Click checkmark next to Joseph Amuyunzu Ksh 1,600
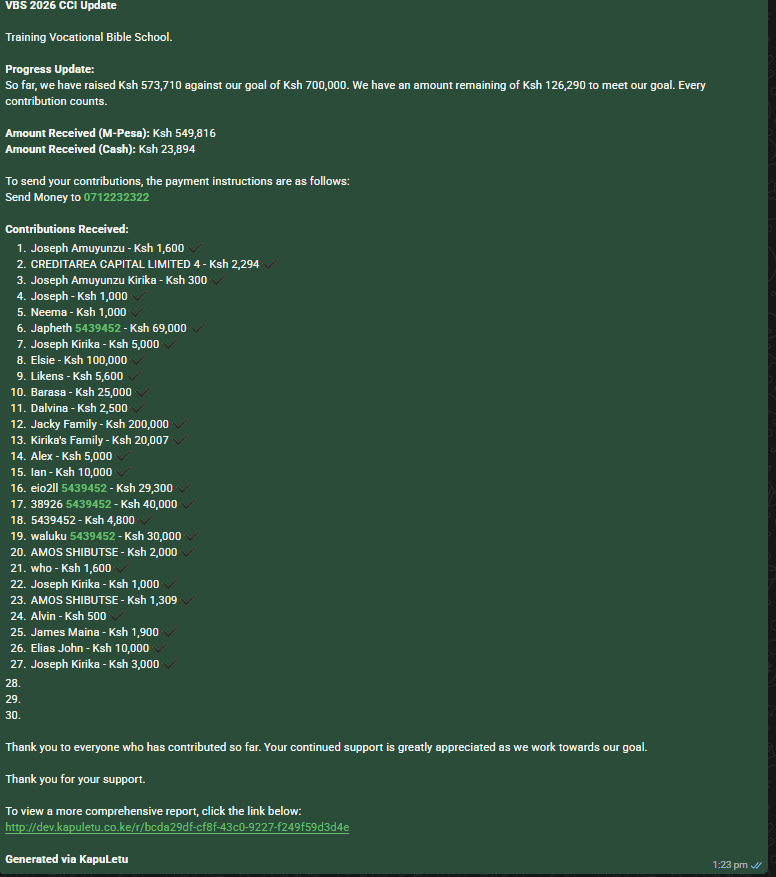 195,248
